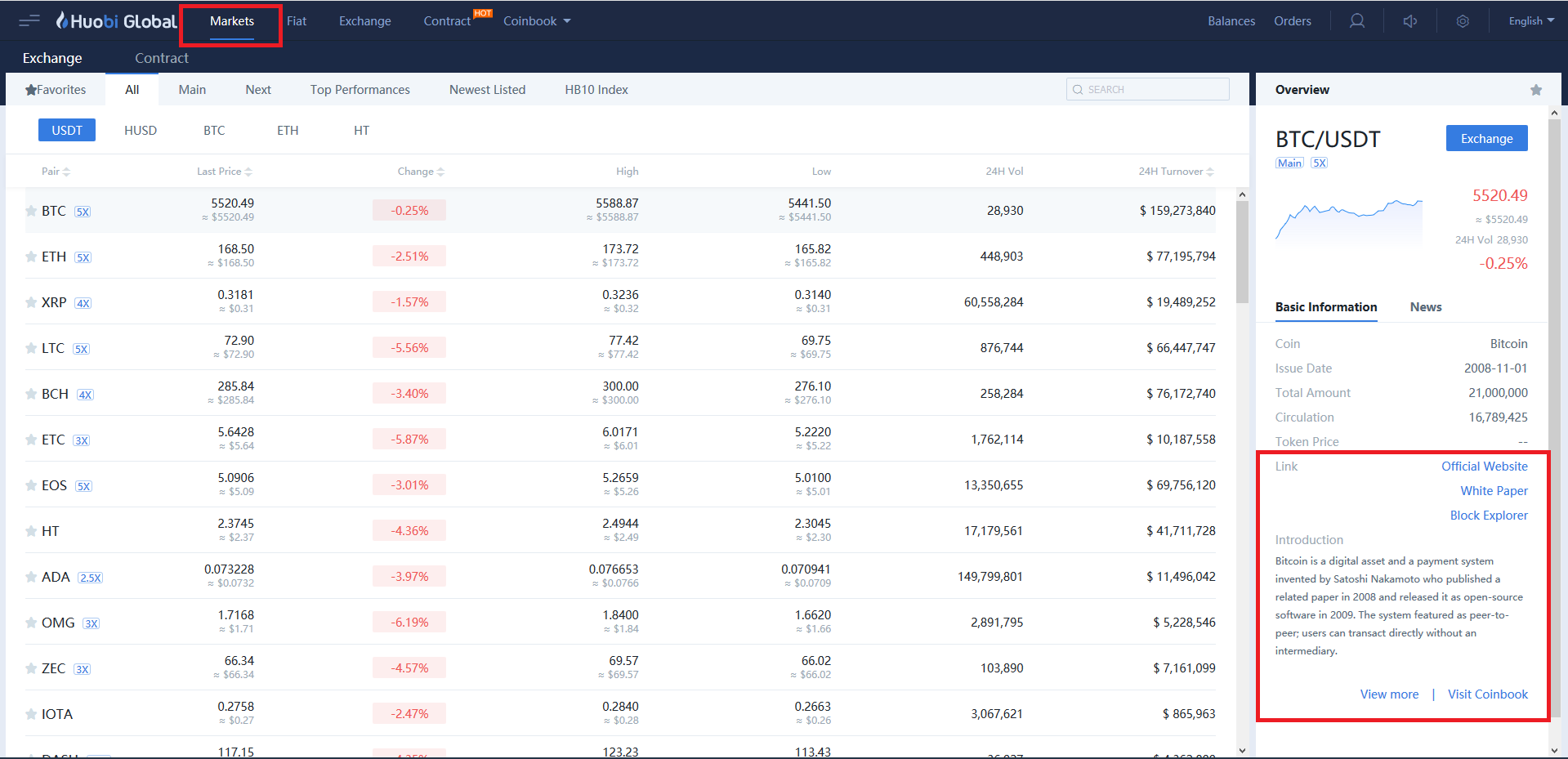The image size is (1568, 759).
Task: Select the Top Performances tab
Action: pos(360,90)
